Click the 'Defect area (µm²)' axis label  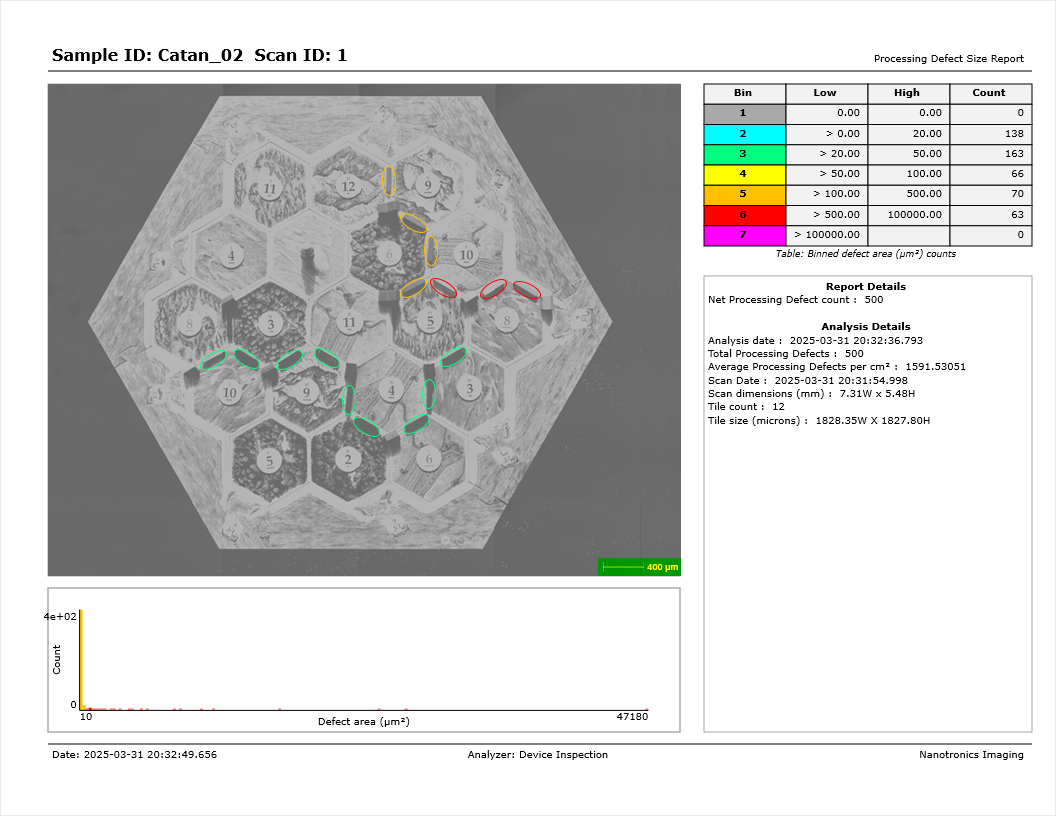coord(364,722)
